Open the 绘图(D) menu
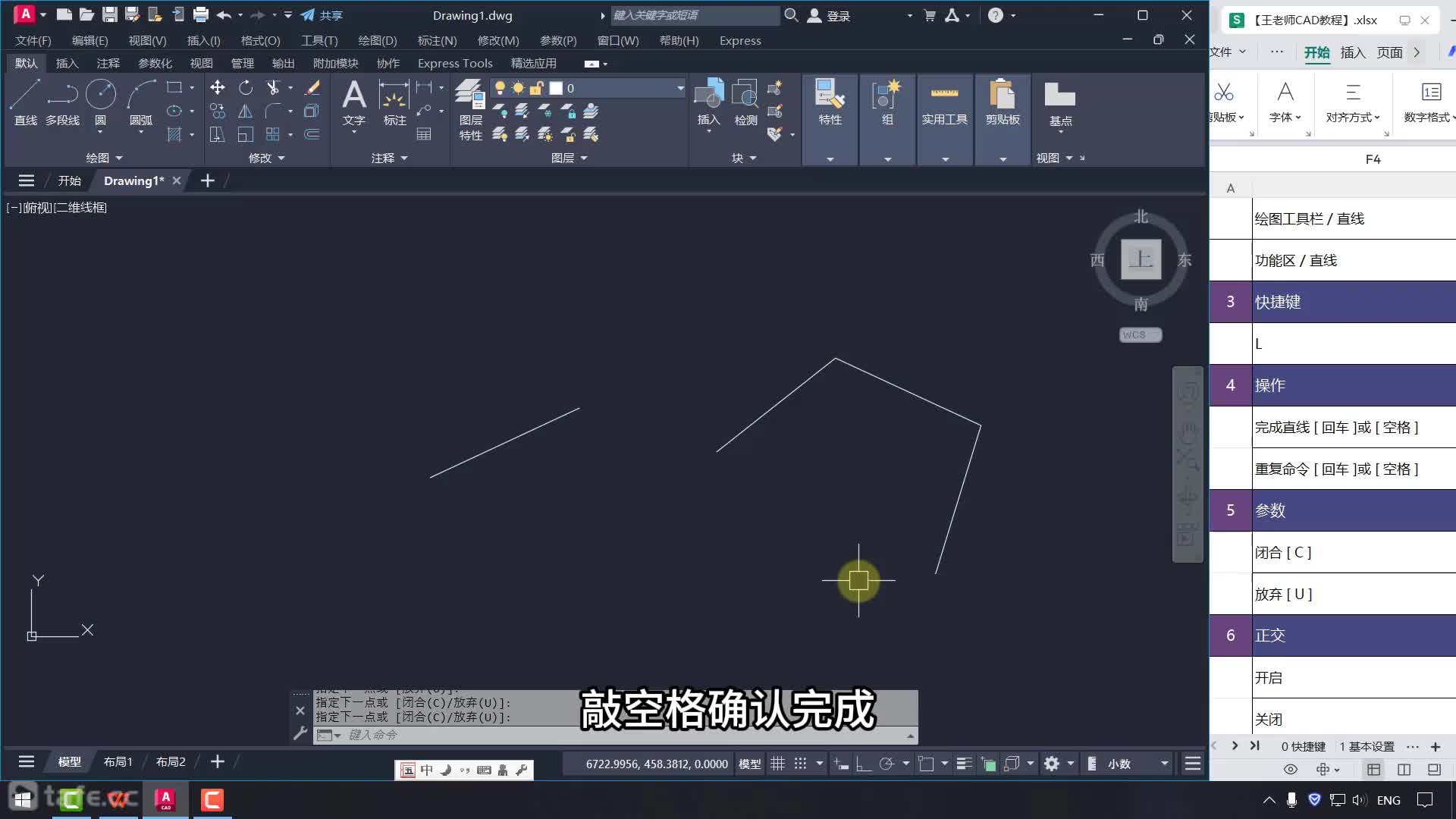Screen dimensions: 1456x819 coord(378,41)
